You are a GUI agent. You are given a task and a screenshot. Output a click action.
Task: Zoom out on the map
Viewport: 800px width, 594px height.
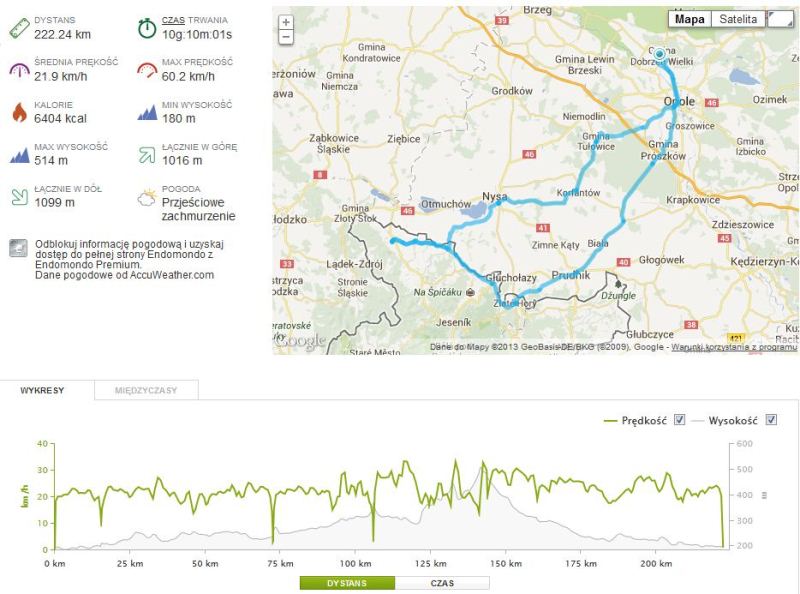(286, 37)
